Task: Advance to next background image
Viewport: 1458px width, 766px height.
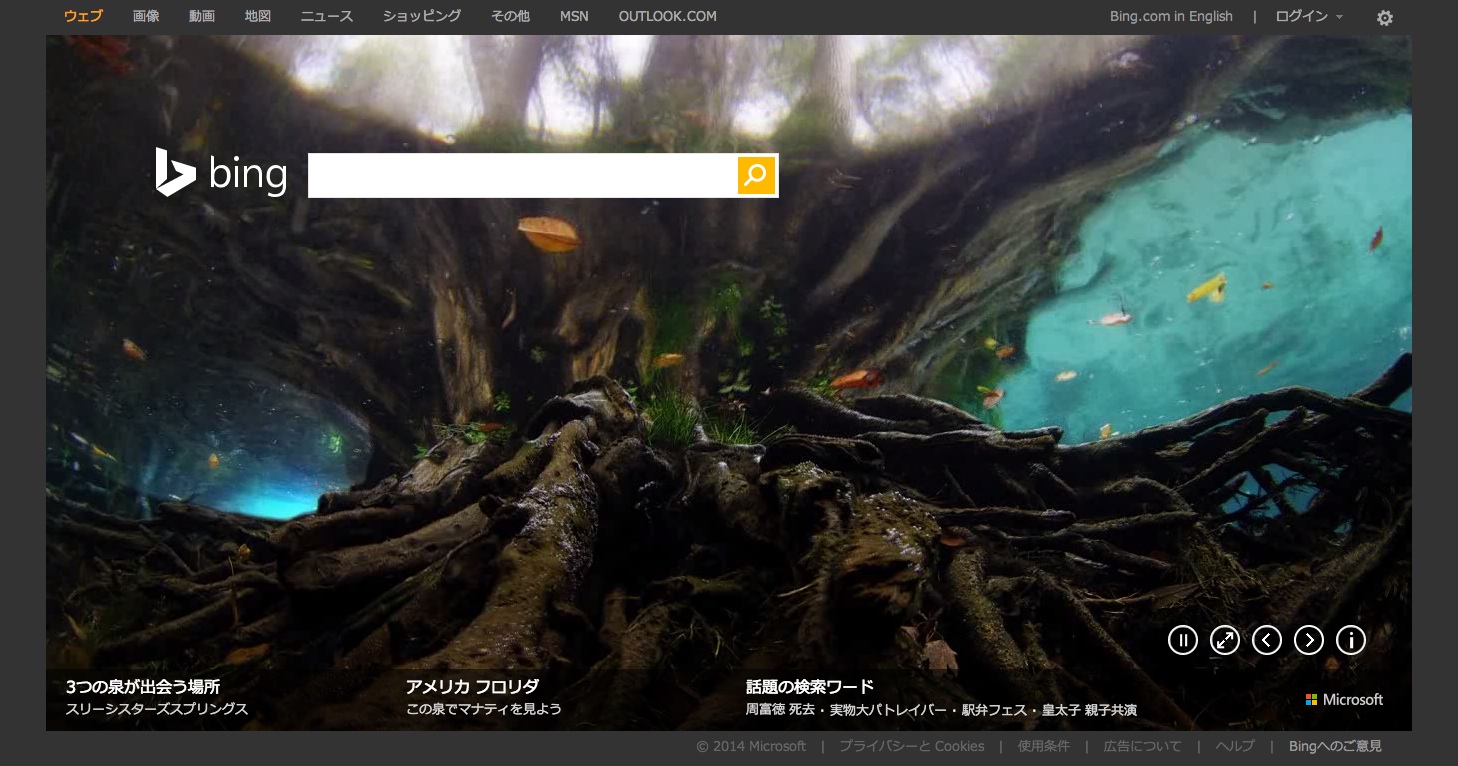Action: (x=1309, y=640)
